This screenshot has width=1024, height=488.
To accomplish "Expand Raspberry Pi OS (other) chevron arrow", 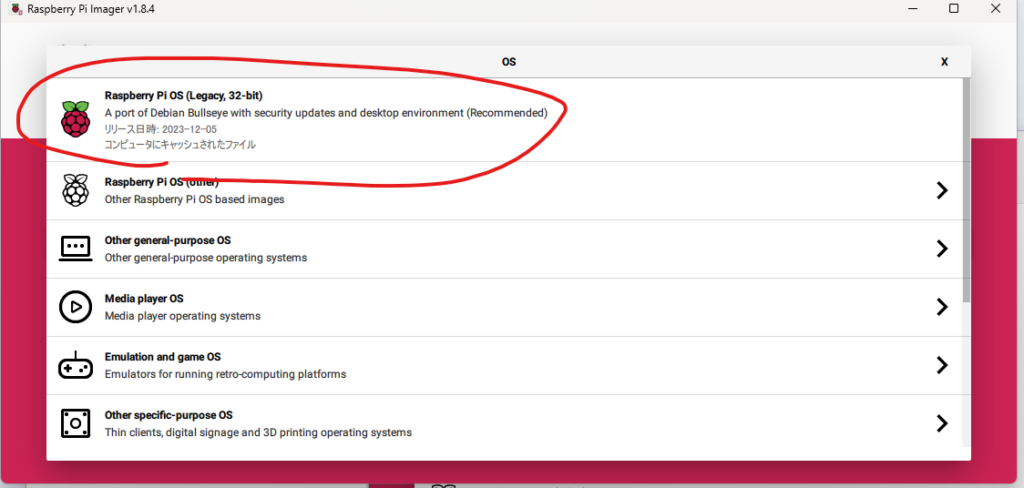I will 942,190.
